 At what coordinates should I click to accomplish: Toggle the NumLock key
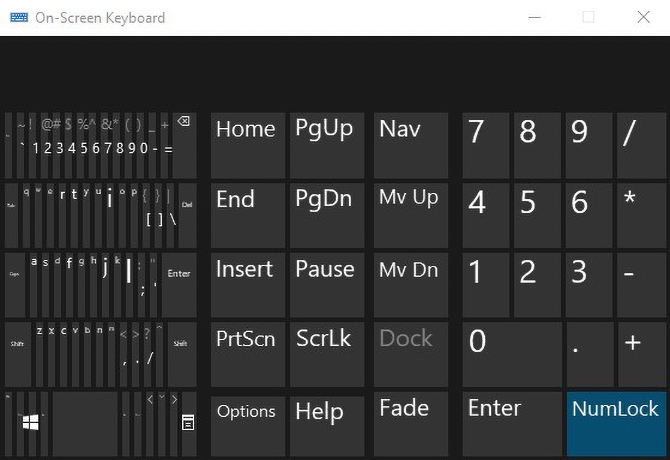(x=615, y=422)
